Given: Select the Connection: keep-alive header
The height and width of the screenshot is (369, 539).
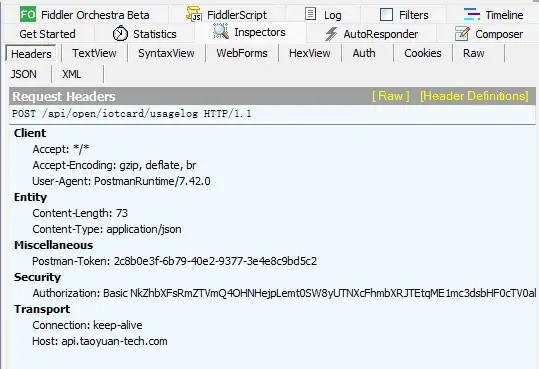Looking at the screenshot, I should [x=87, y=325].
